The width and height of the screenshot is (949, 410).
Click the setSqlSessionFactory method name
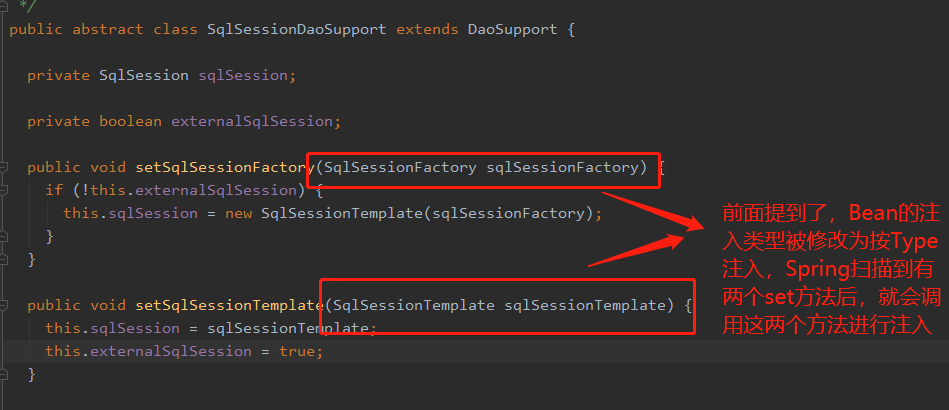(x=225, y=167)
